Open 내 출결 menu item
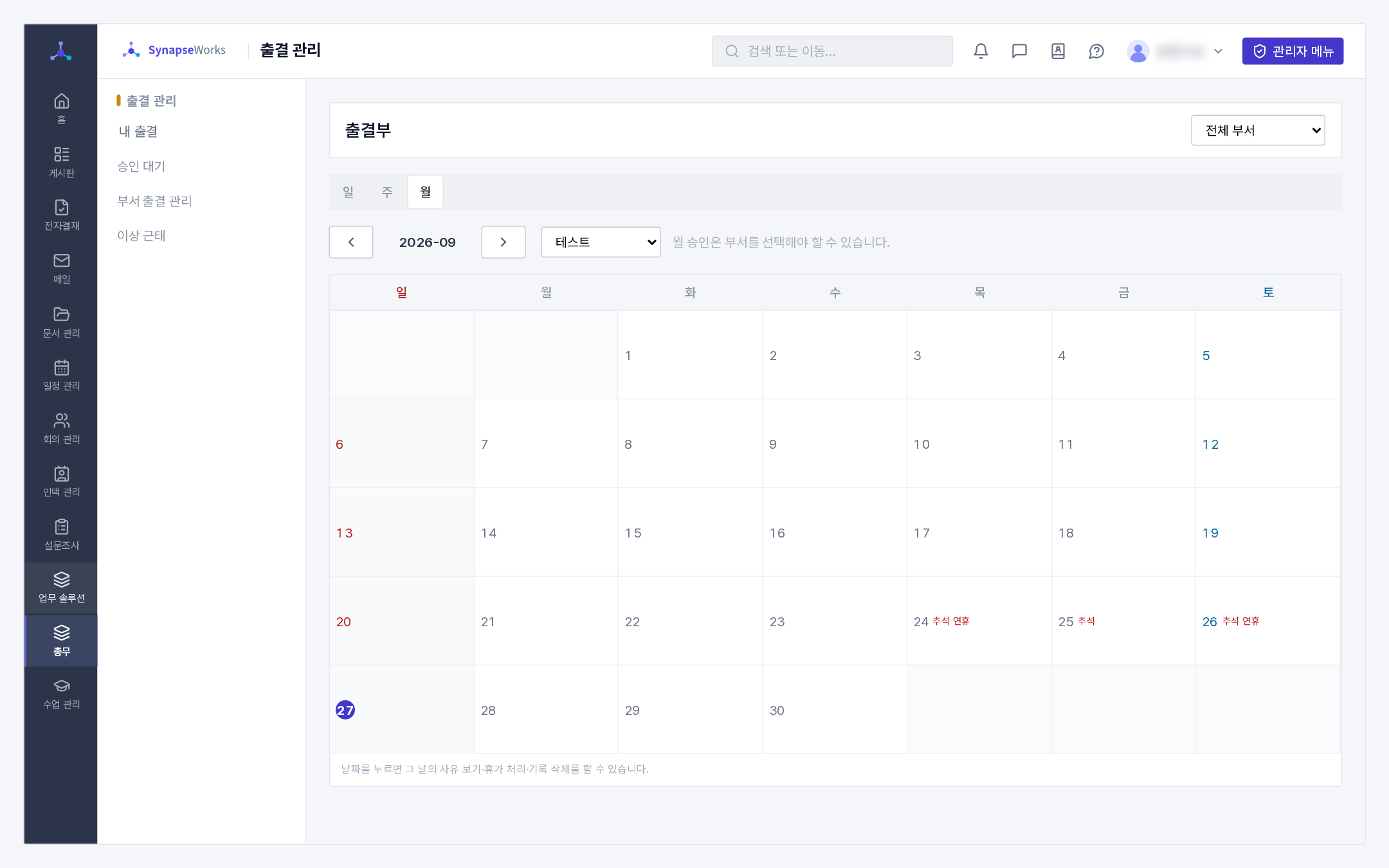The height and width of the screenshot is (868, 1389). point(138,131)
